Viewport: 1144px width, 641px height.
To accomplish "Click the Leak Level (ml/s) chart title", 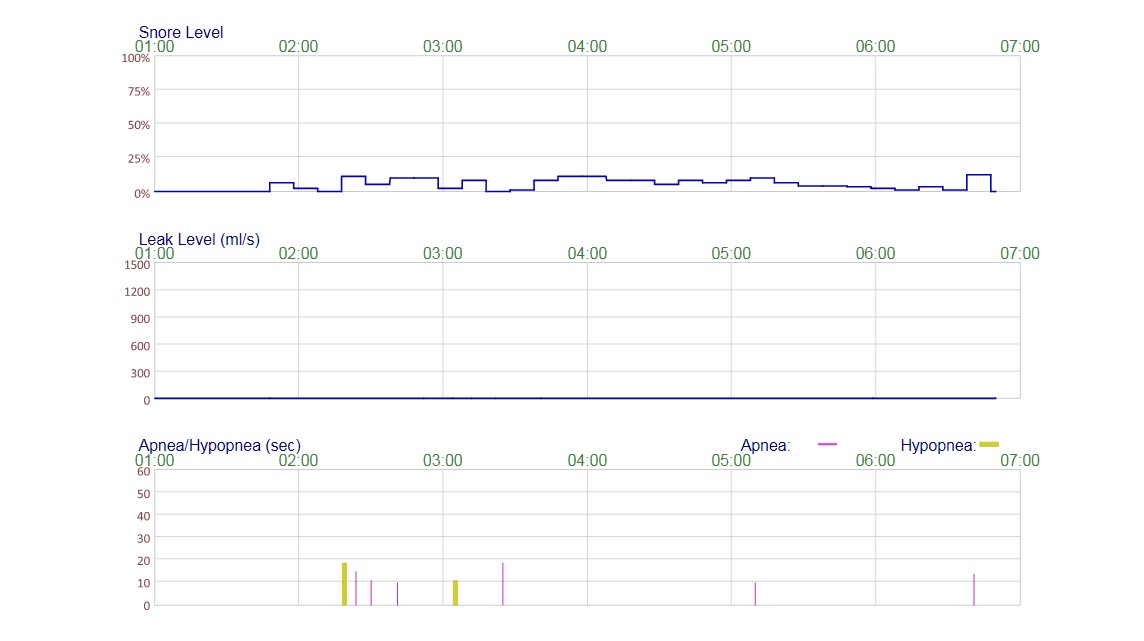I will click(x=199, y=239).
